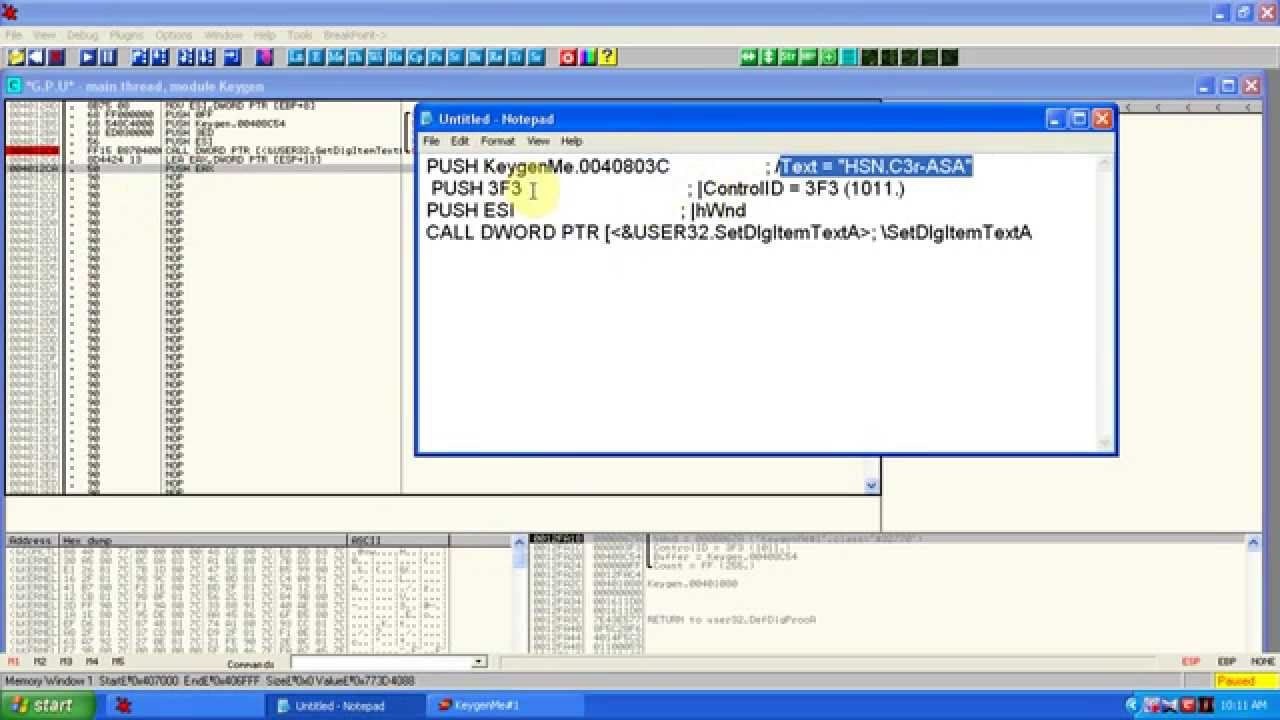Click the Execute till return icon
Viewport: 1280px width, 720px height.
(232, 57)
